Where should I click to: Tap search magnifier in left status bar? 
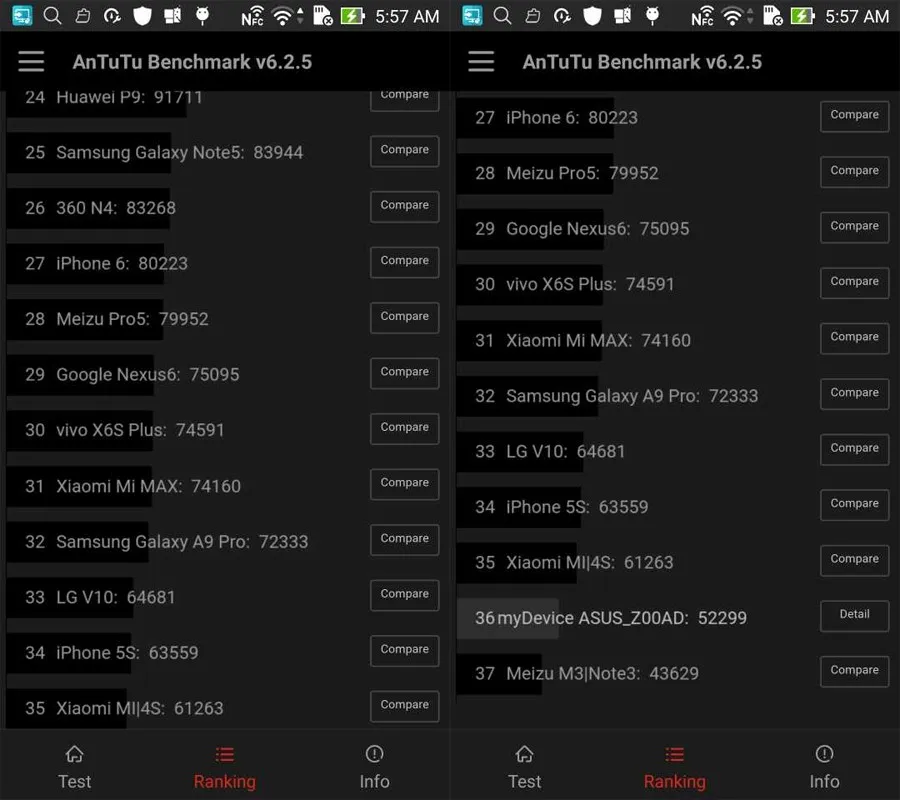point(52,15)
